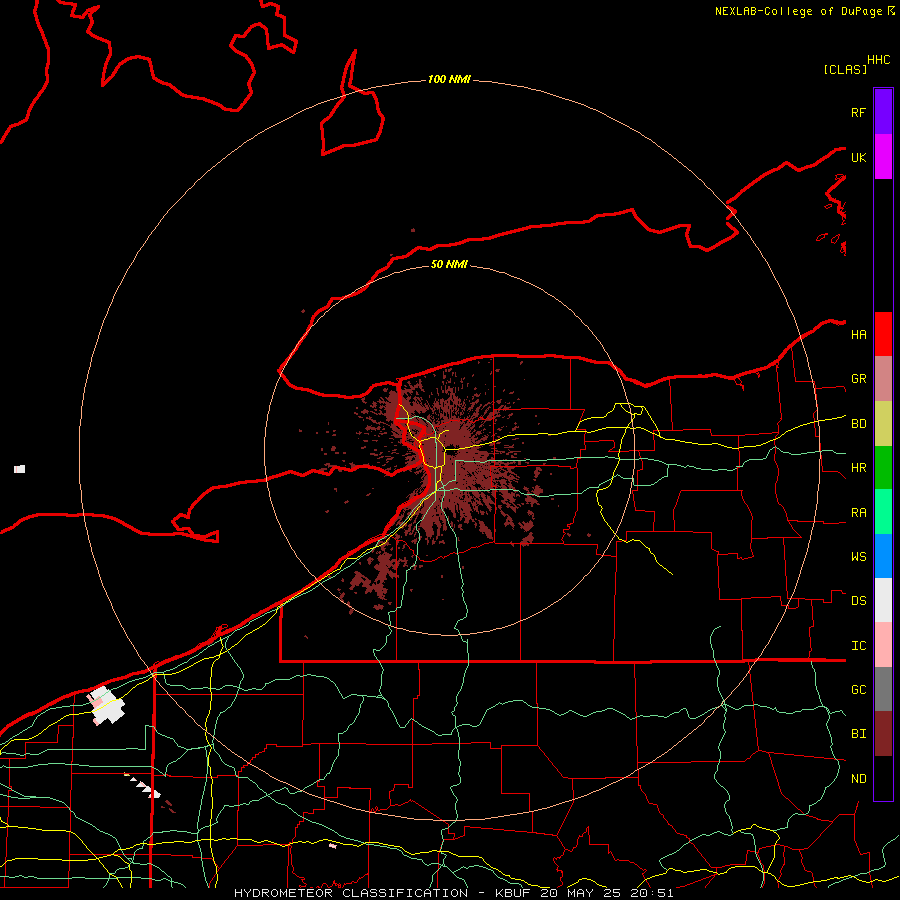
Task: Click the GC gray legend swatch
Action: tap(883, 689)
